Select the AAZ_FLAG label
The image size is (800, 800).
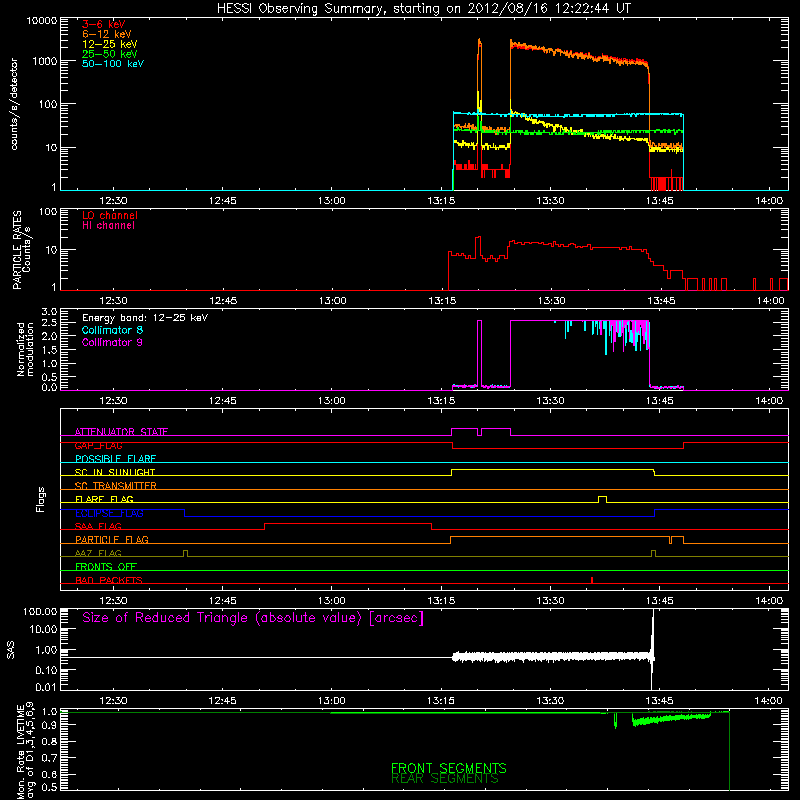(98, 553)
